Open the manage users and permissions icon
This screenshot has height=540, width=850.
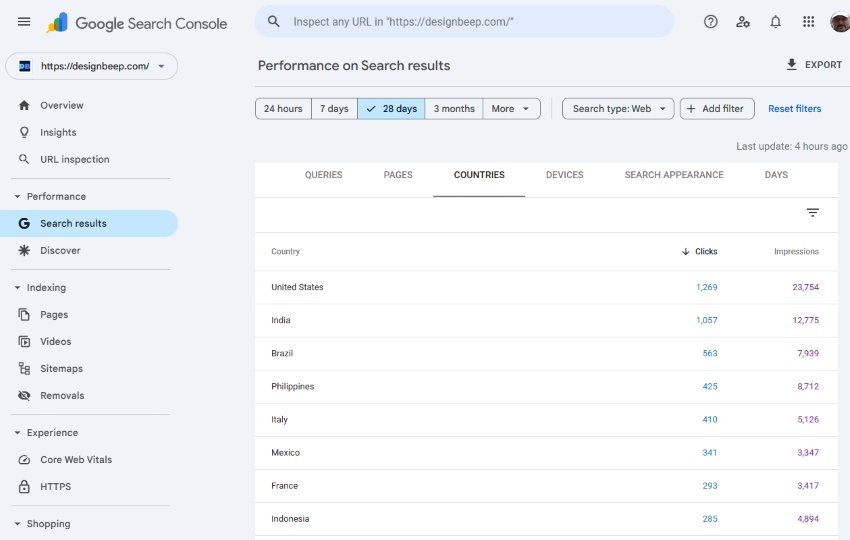[x=743, y=22]
